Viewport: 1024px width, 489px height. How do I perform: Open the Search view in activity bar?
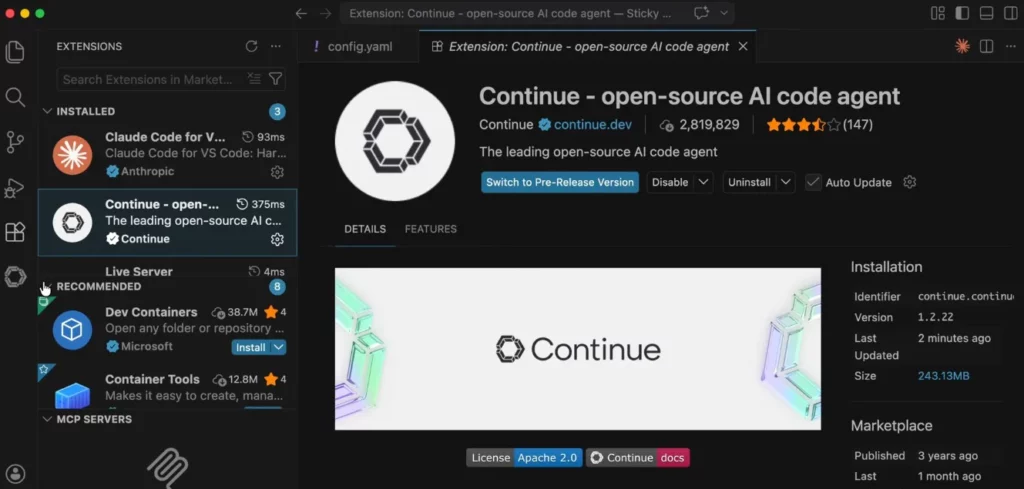click(x=15, y=97)
